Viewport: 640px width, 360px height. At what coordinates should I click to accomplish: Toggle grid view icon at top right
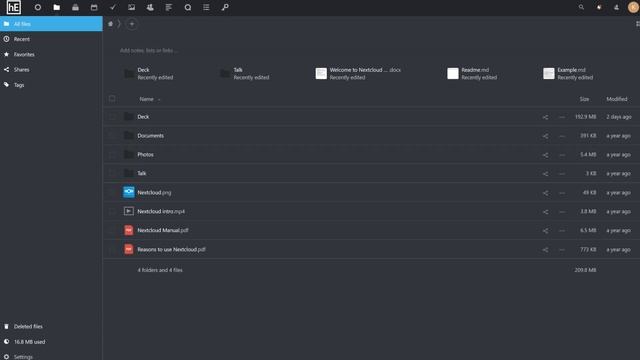pyautogui.click(x=637, y=24)
